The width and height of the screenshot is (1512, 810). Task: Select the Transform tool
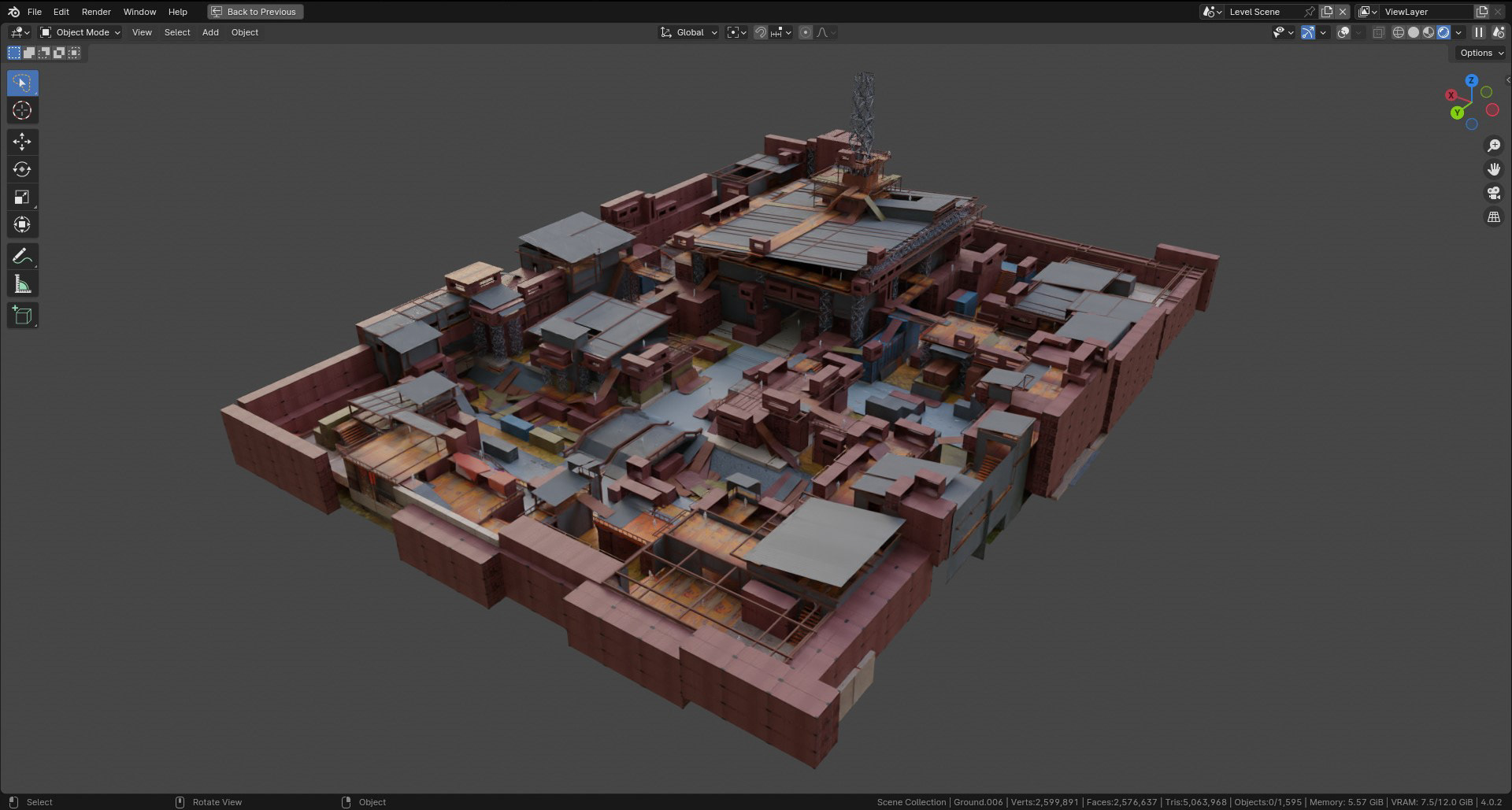coord(22,224)
